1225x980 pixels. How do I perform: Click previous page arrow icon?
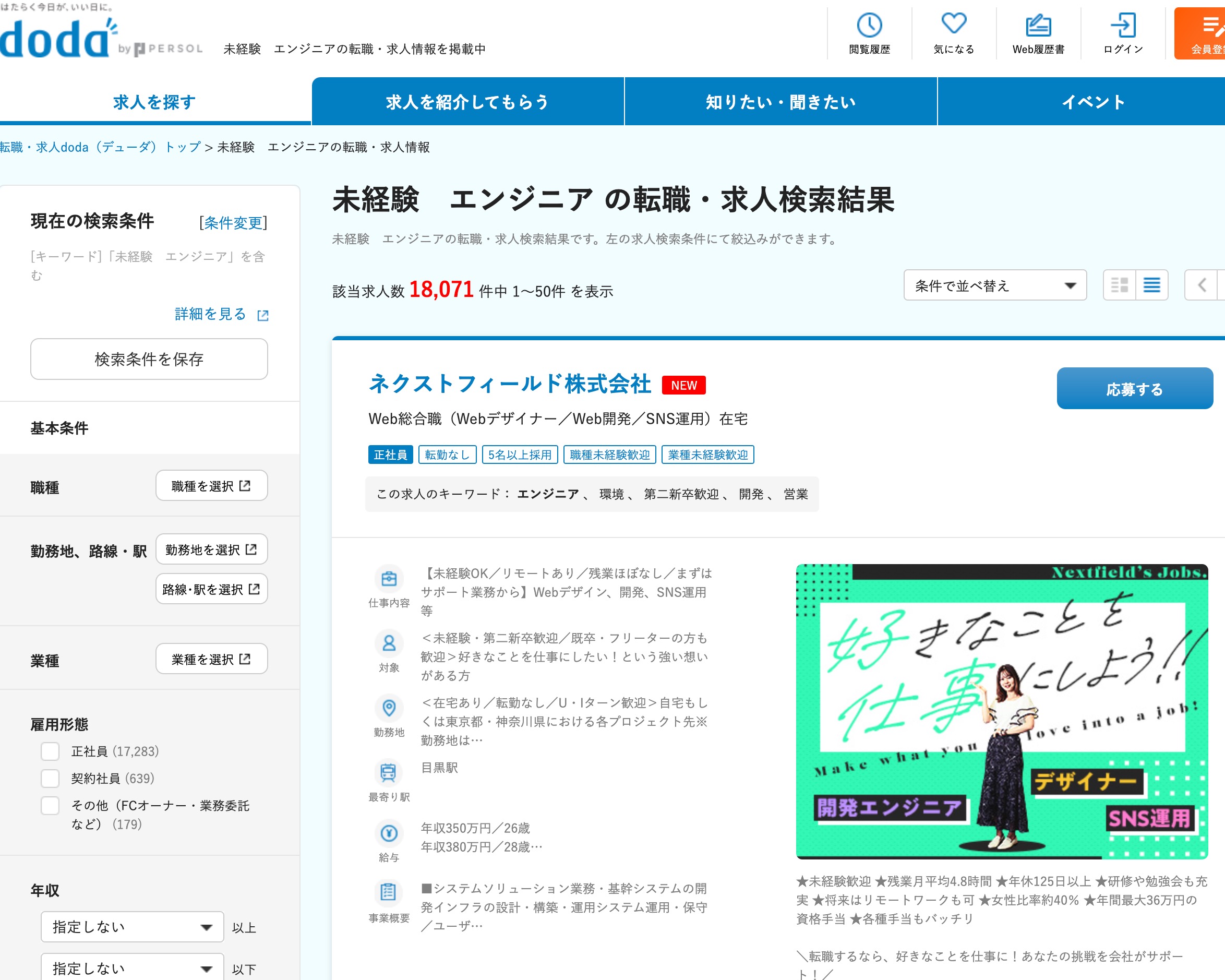1201,285
